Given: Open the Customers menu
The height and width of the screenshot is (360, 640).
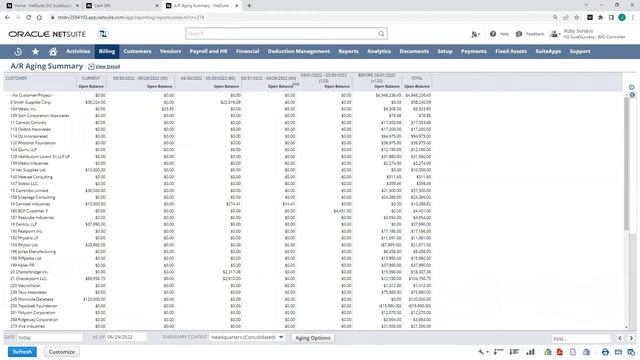Looking at the screenshot, I should [137, 51].
